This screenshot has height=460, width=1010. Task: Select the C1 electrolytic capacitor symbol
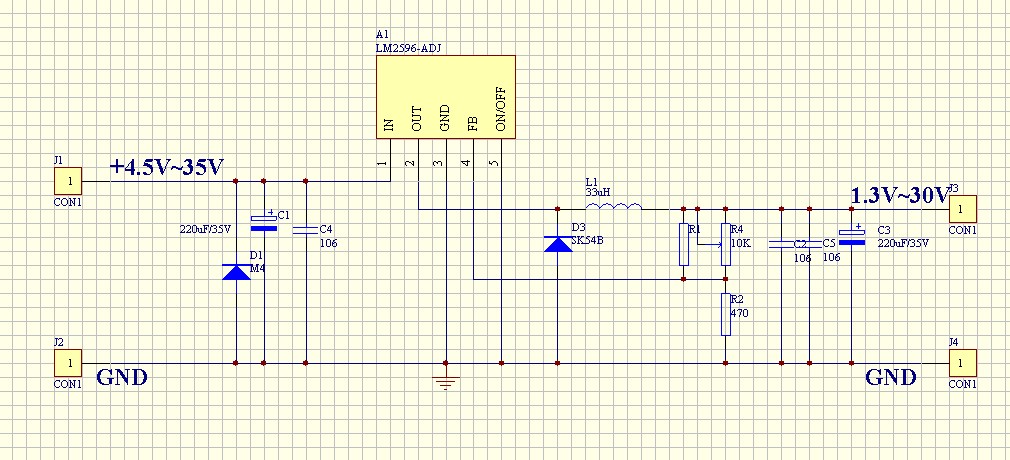pyautogui.click(x=263, y=221)
